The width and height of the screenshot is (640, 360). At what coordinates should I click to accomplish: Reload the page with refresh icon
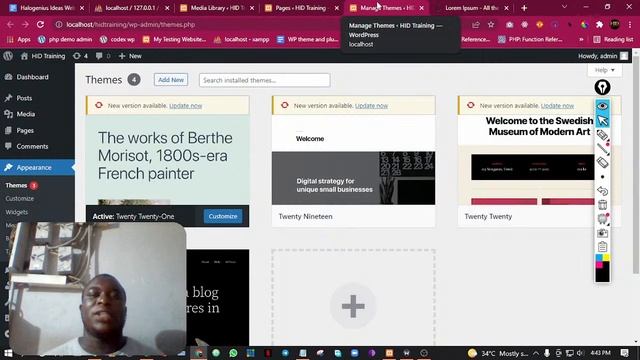(x=40, y=24)
